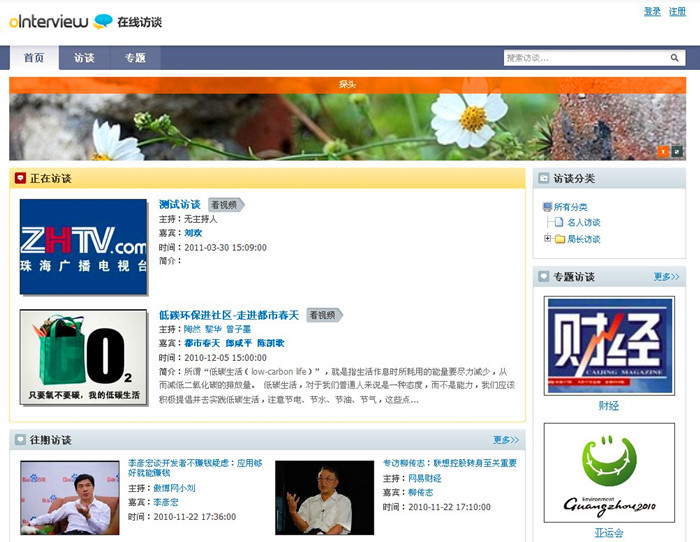Click the 财经 caption link
The width and height of the screenshot is (700, 542).
pyautogui.click(x=608, y=406)
